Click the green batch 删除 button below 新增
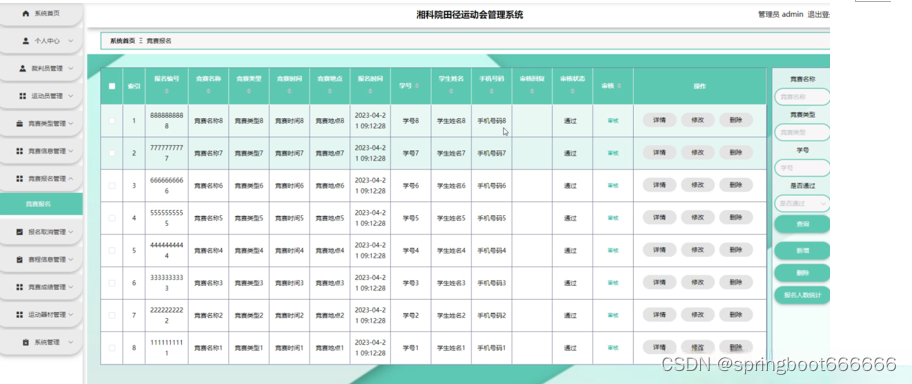 pos(802,273)
